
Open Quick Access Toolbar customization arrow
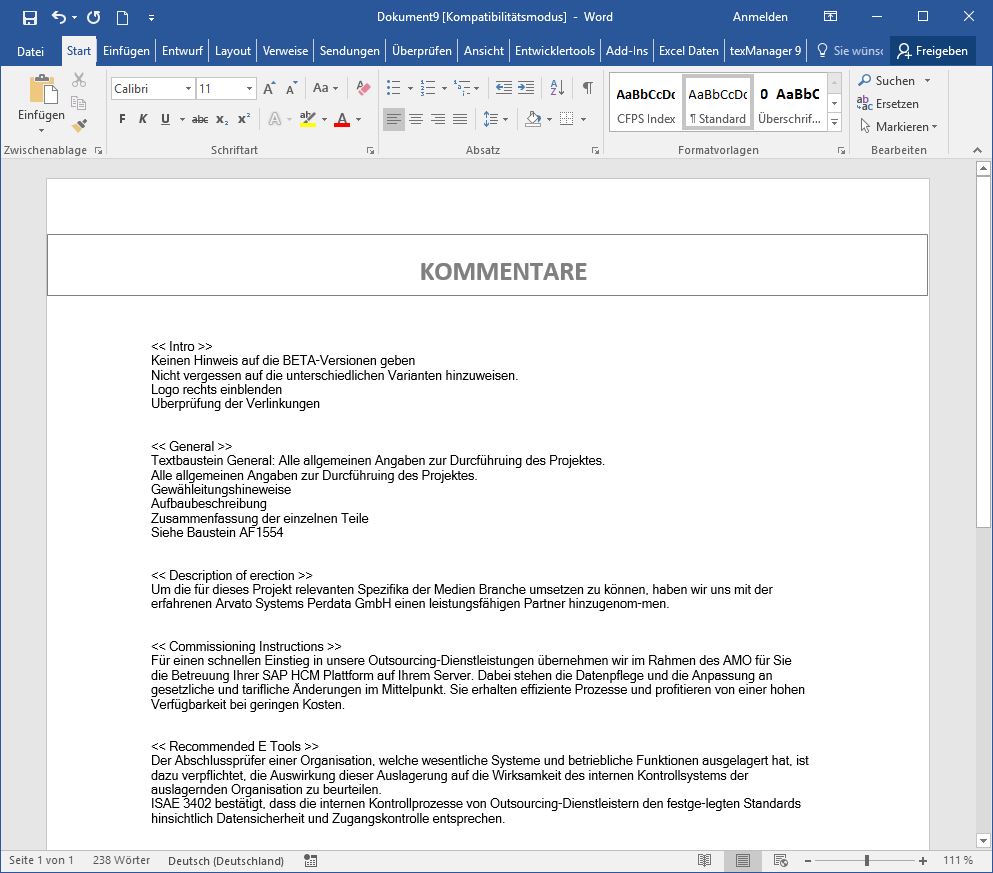pyautogui.click(x=151, y=18)
